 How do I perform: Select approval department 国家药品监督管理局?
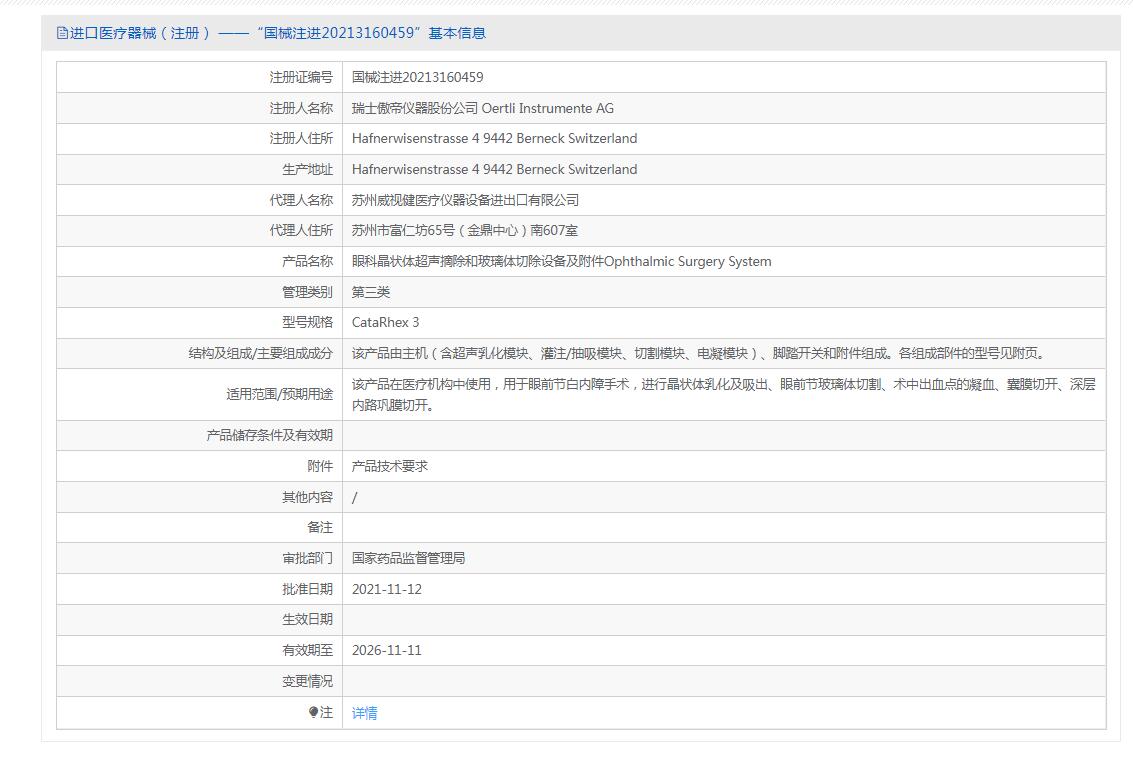[408, 558]
